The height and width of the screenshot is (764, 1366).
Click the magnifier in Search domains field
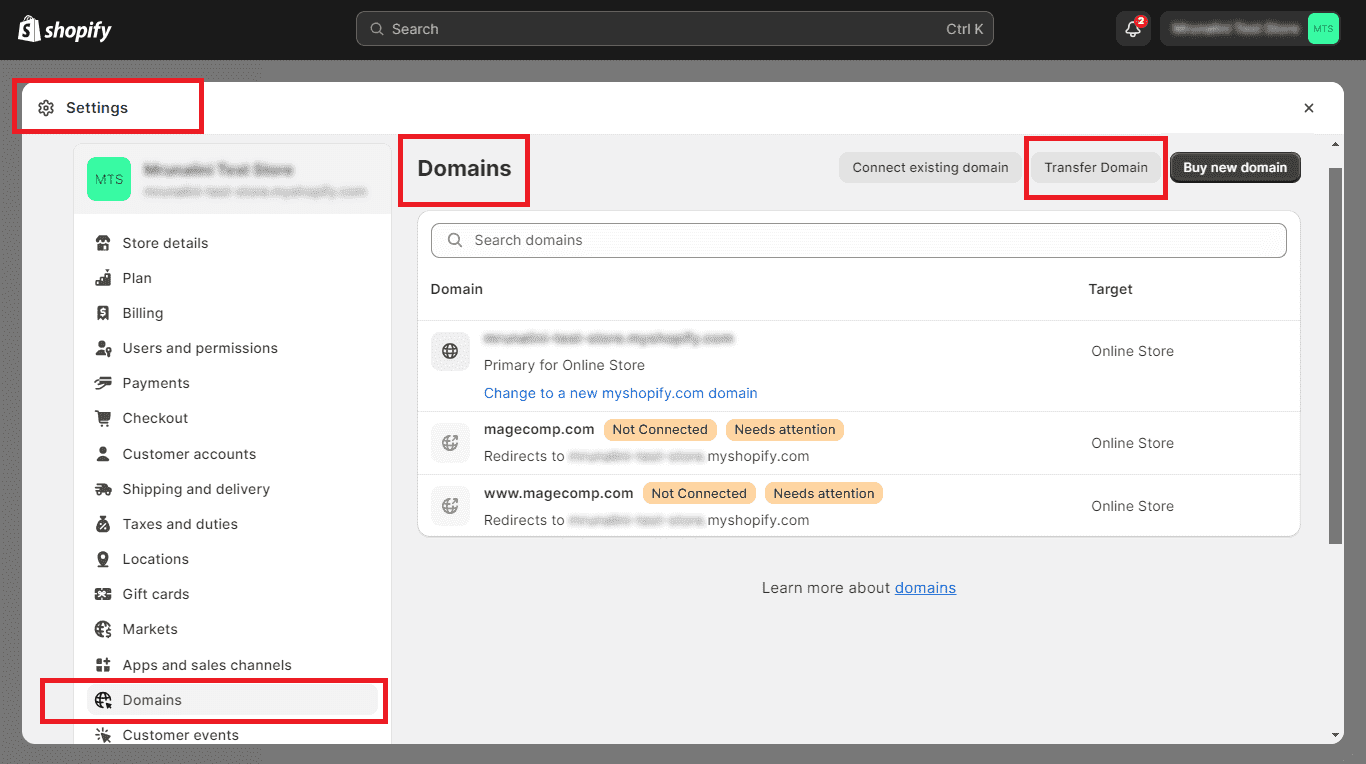pos(455,240)
